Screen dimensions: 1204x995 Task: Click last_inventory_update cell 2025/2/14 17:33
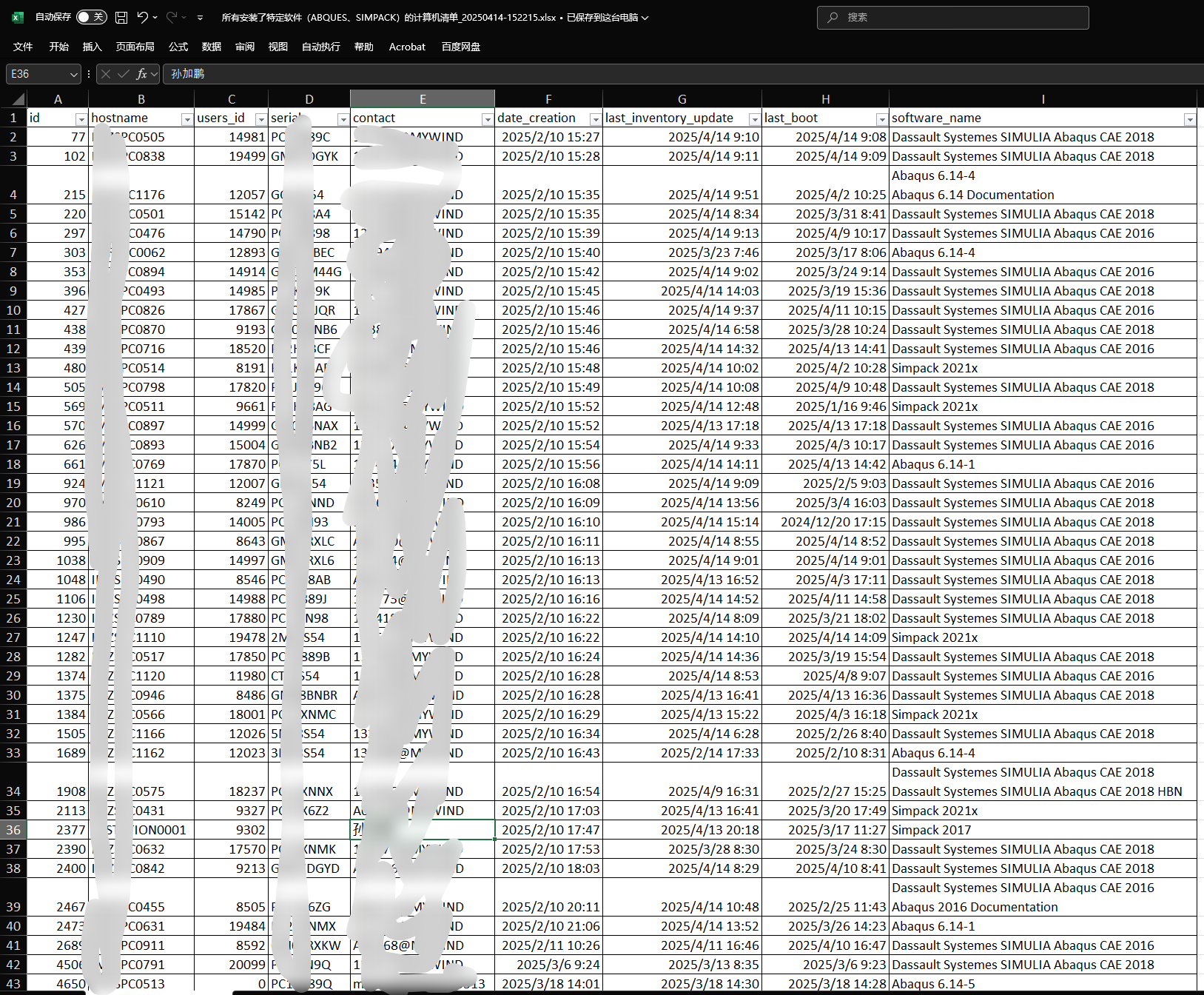[x=682, y=753]
